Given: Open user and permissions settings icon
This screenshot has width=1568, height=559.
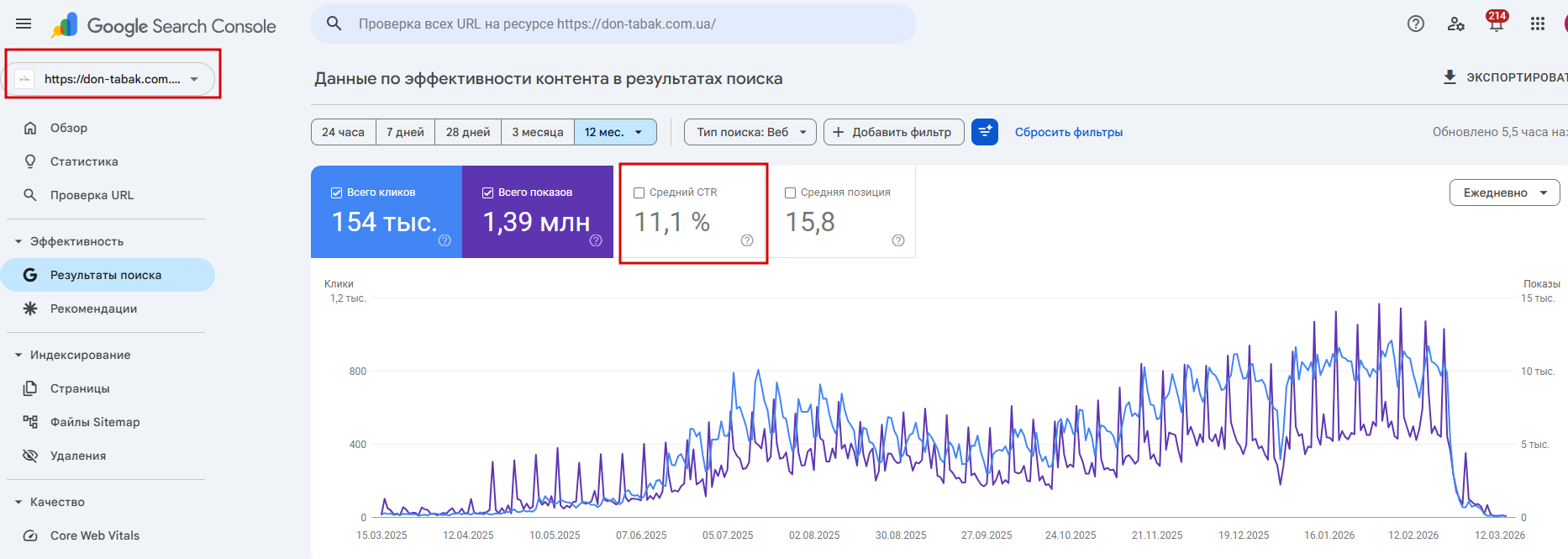Looking at the screenshot, I should [1456, 24].
